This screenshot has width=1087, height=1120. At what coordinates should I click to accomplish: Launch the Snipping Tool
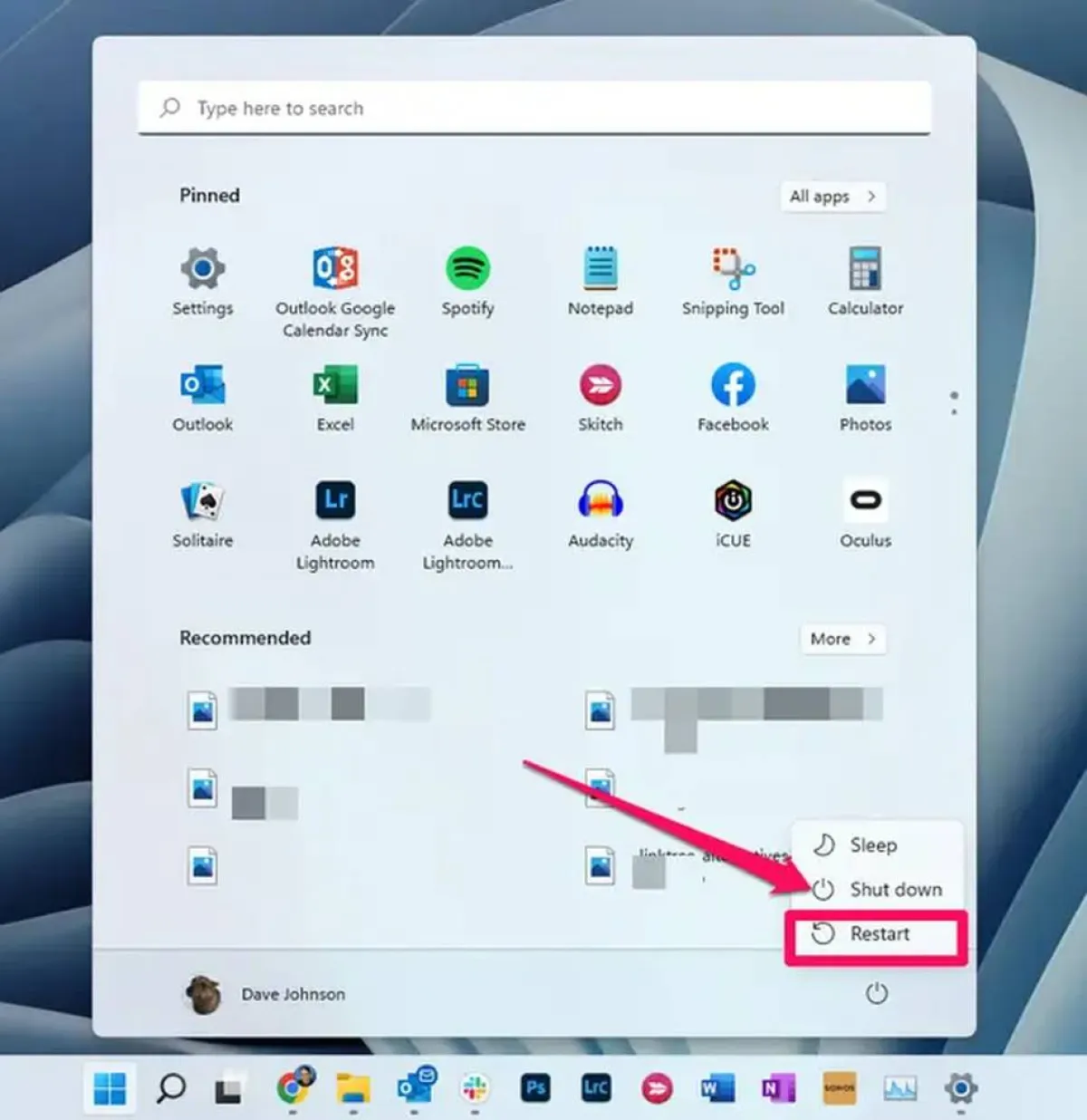(x=732, y=268)
